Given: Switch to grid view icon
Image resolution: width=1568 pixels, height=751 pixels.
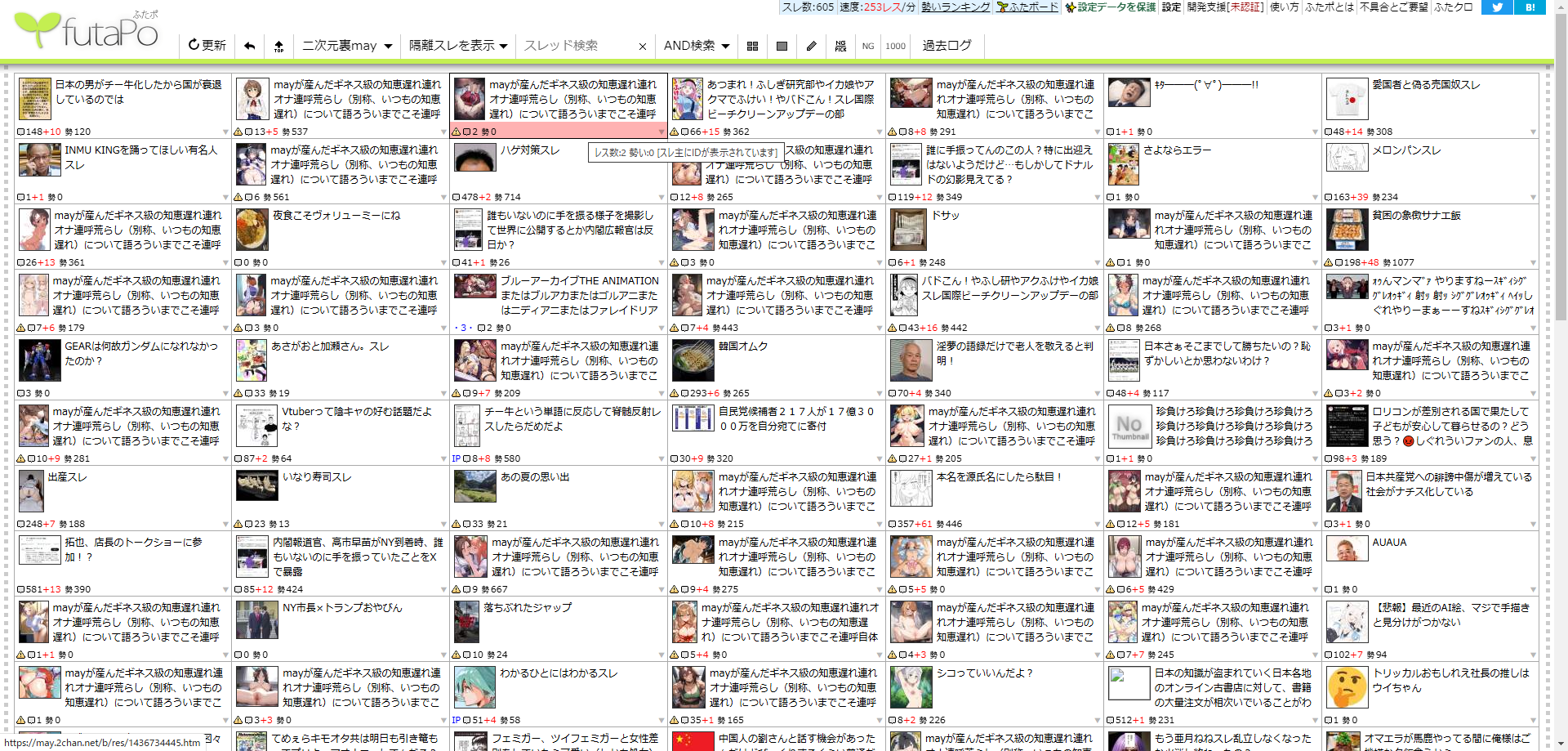Looking at the screenshot, I should tap(752, 46).
